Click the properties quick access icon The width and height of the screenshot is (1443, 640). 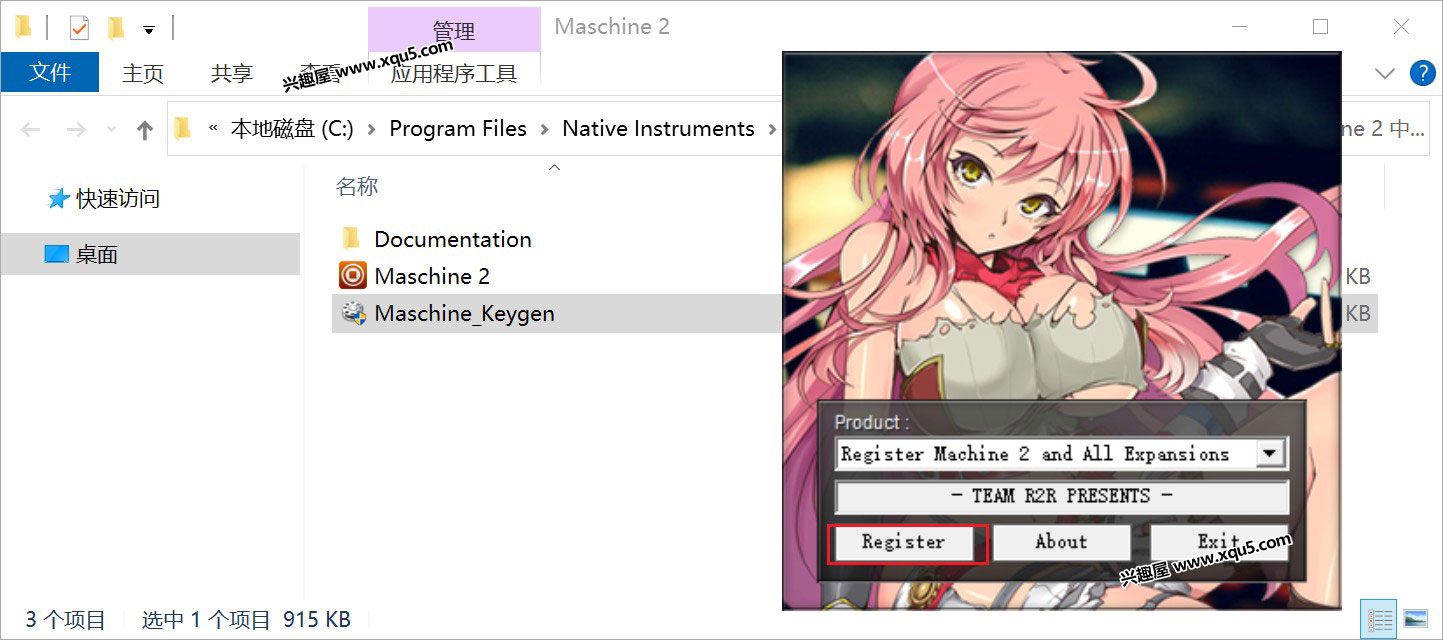pyautogui.click(x=79, y=28)
